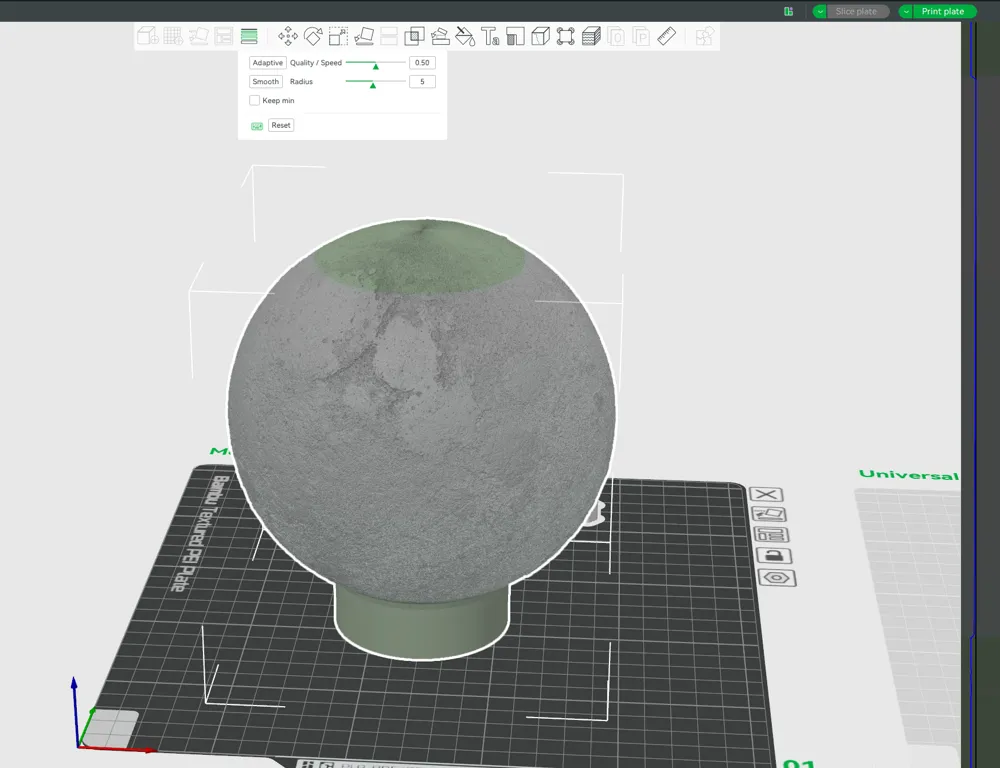The height and width of the screenshot is (768, 1000).
Task: Select the Cut tool
Action: click(390, 36)
